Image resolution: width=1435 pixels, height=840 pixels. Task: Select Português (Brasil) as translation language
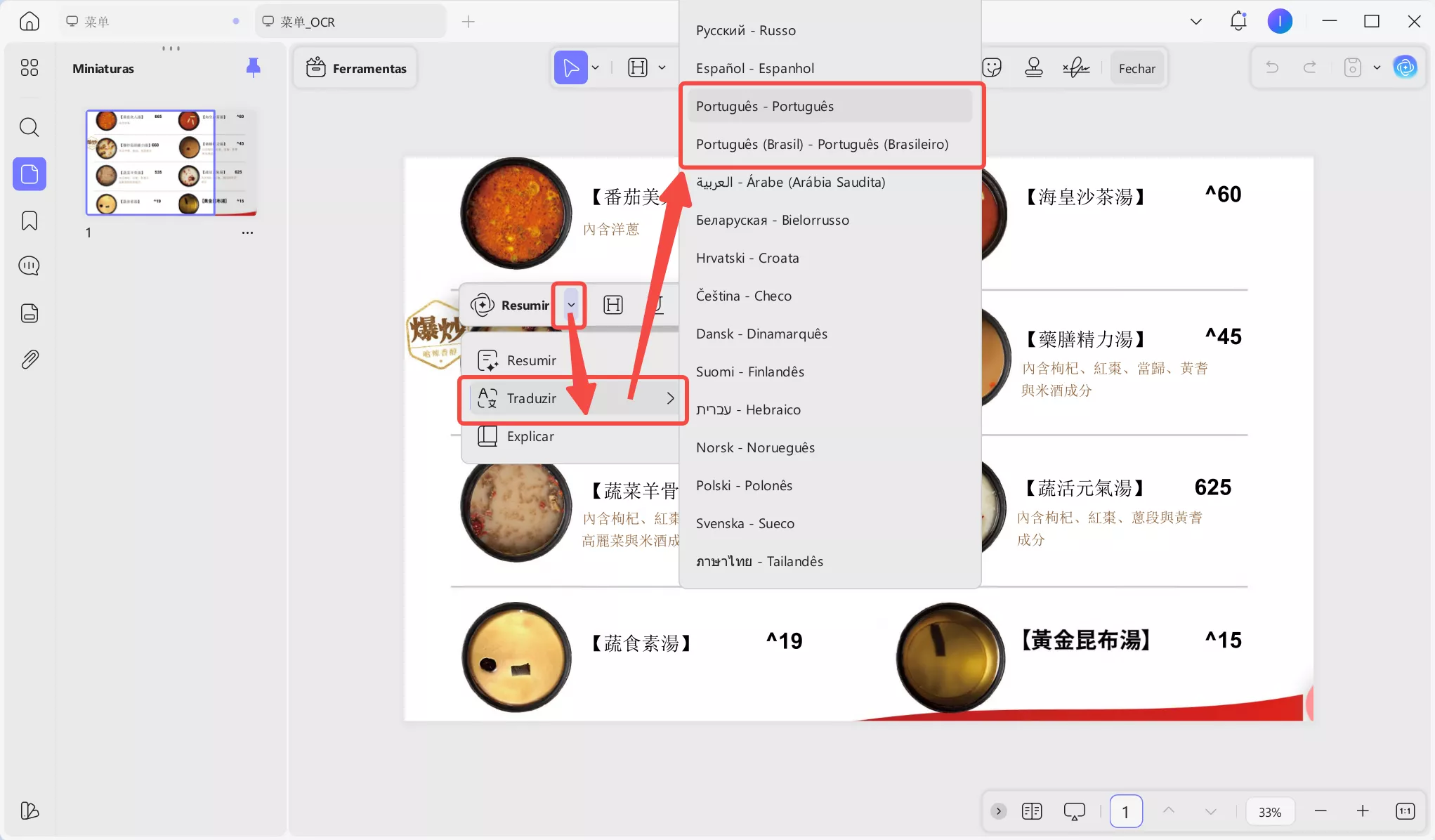tap(822, 144)
